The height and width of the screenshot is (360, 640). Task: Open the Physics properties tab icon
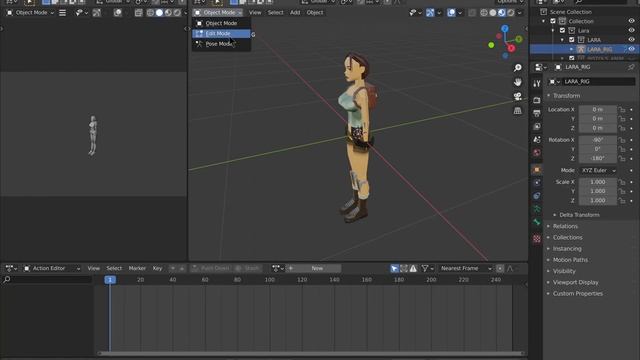(x=537, y=182)
